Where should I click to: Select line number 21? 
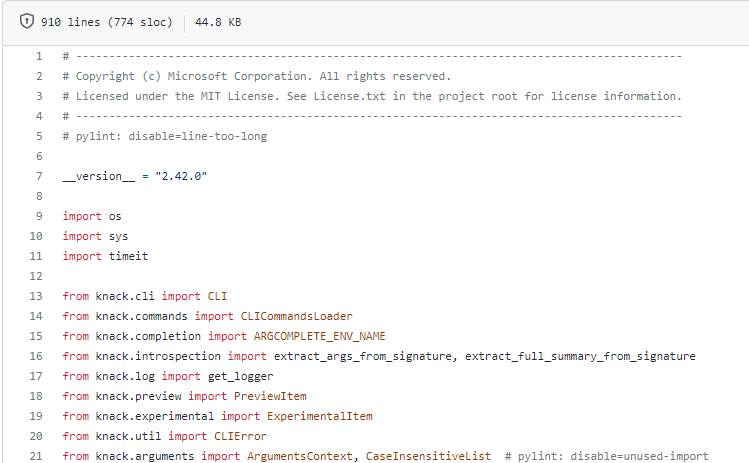[35, 456]
